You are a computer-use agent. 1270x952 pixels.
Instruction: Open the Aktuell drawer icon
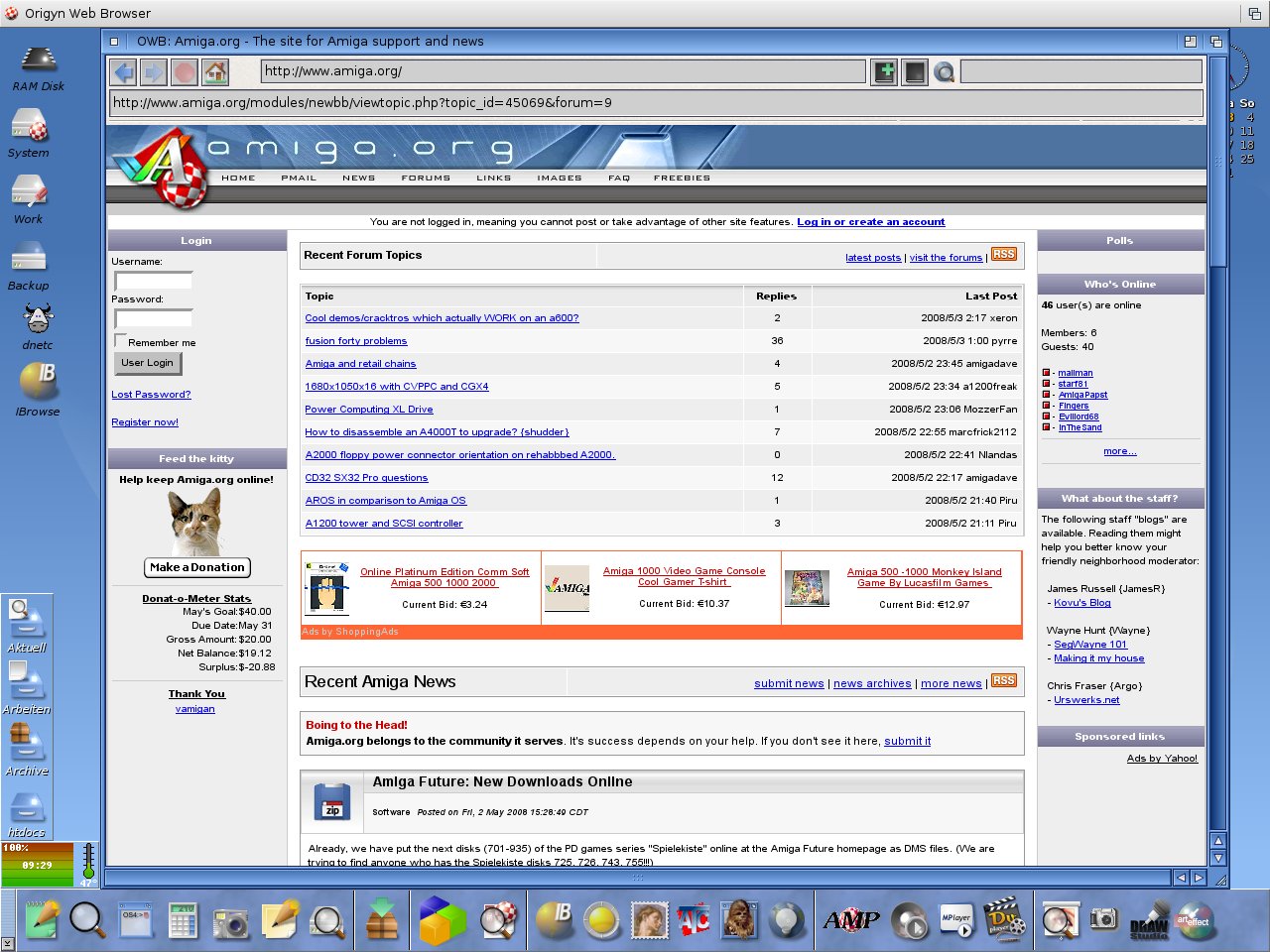pyautogui.click(x=26, y=626)
